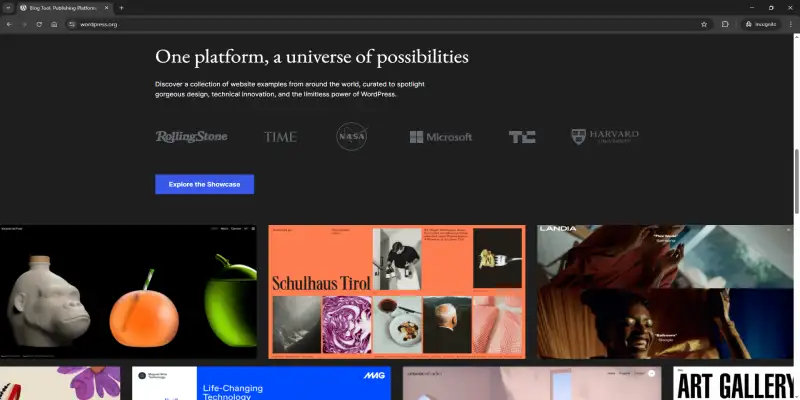Click the TechCrunch TC logo
Viewport: 800px width, 400px height.
coord(521,137)
